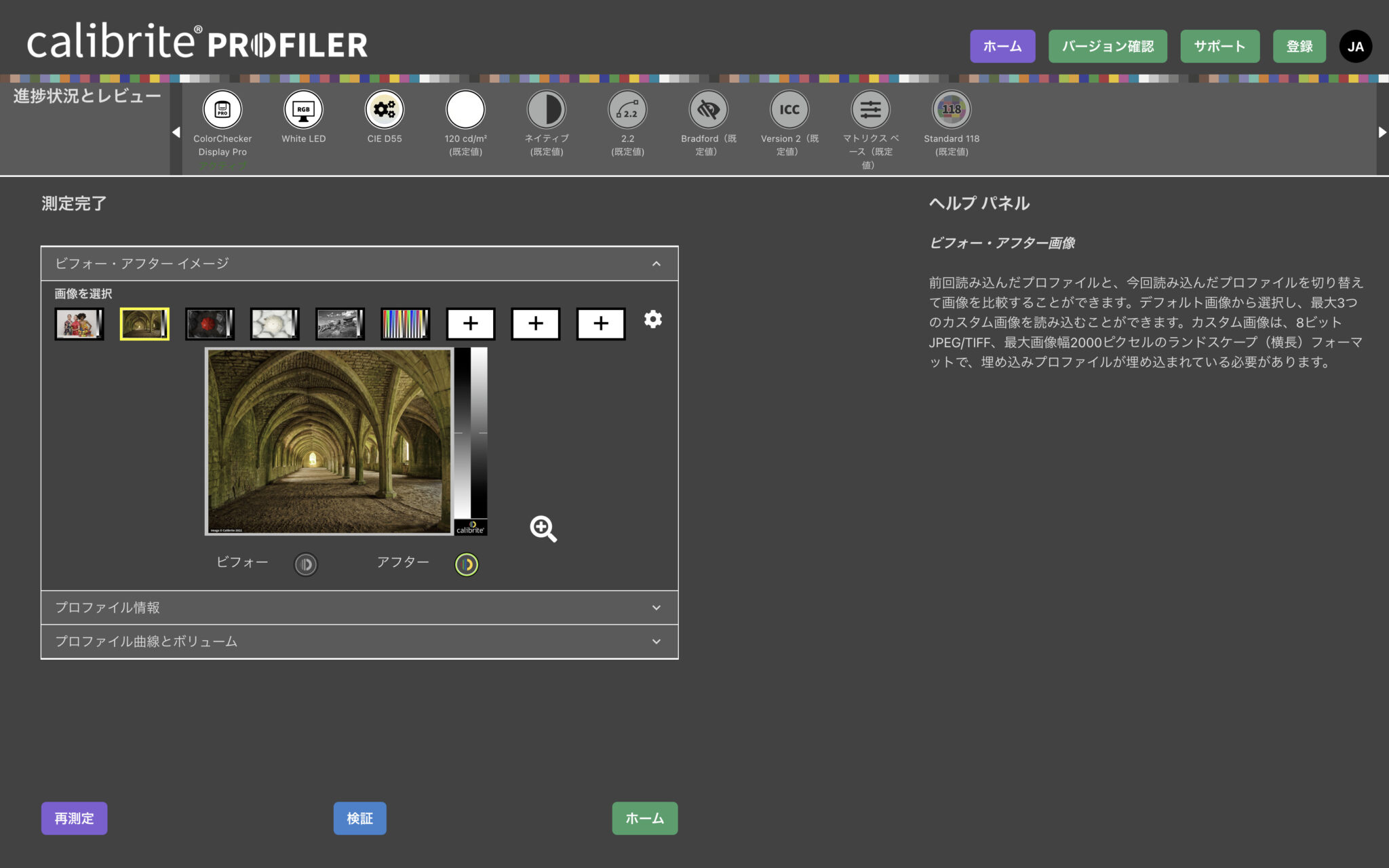Toggle the ビフォー (before) profile view

tap(306, 564)
